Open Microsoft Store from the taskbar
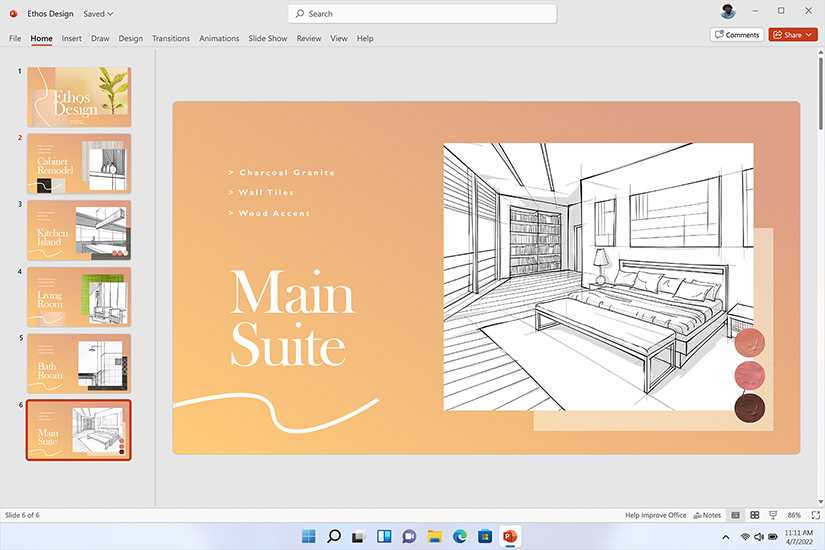Image resolution: width=825 pixels, height=550 pixels. pos(485,537)
